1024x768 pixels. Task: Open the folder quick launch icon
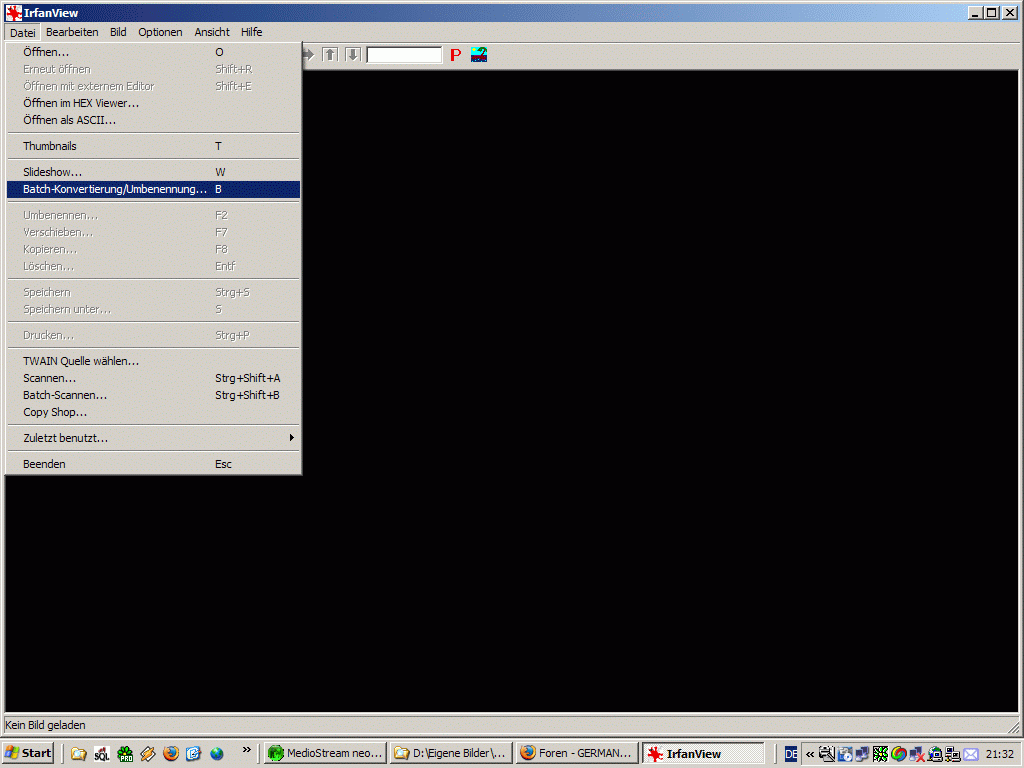[79, 754]
